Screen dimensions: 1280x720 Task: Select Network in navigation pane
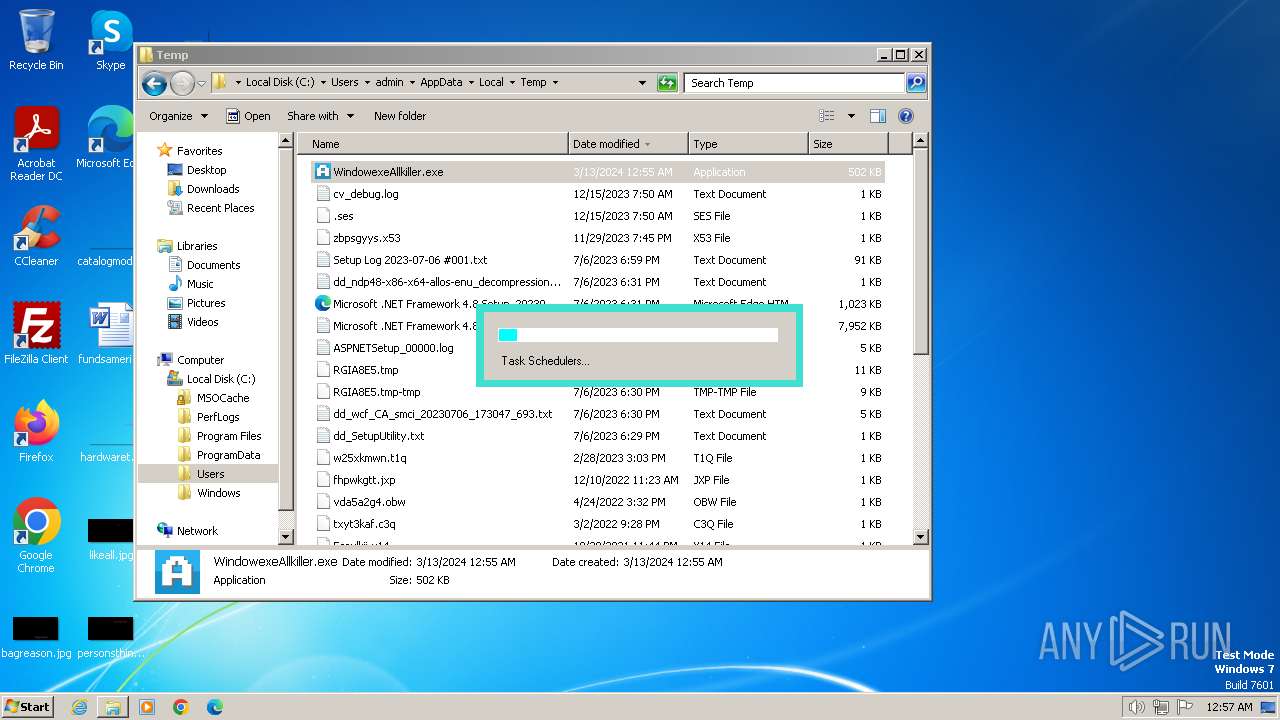[x=197, y=531]
